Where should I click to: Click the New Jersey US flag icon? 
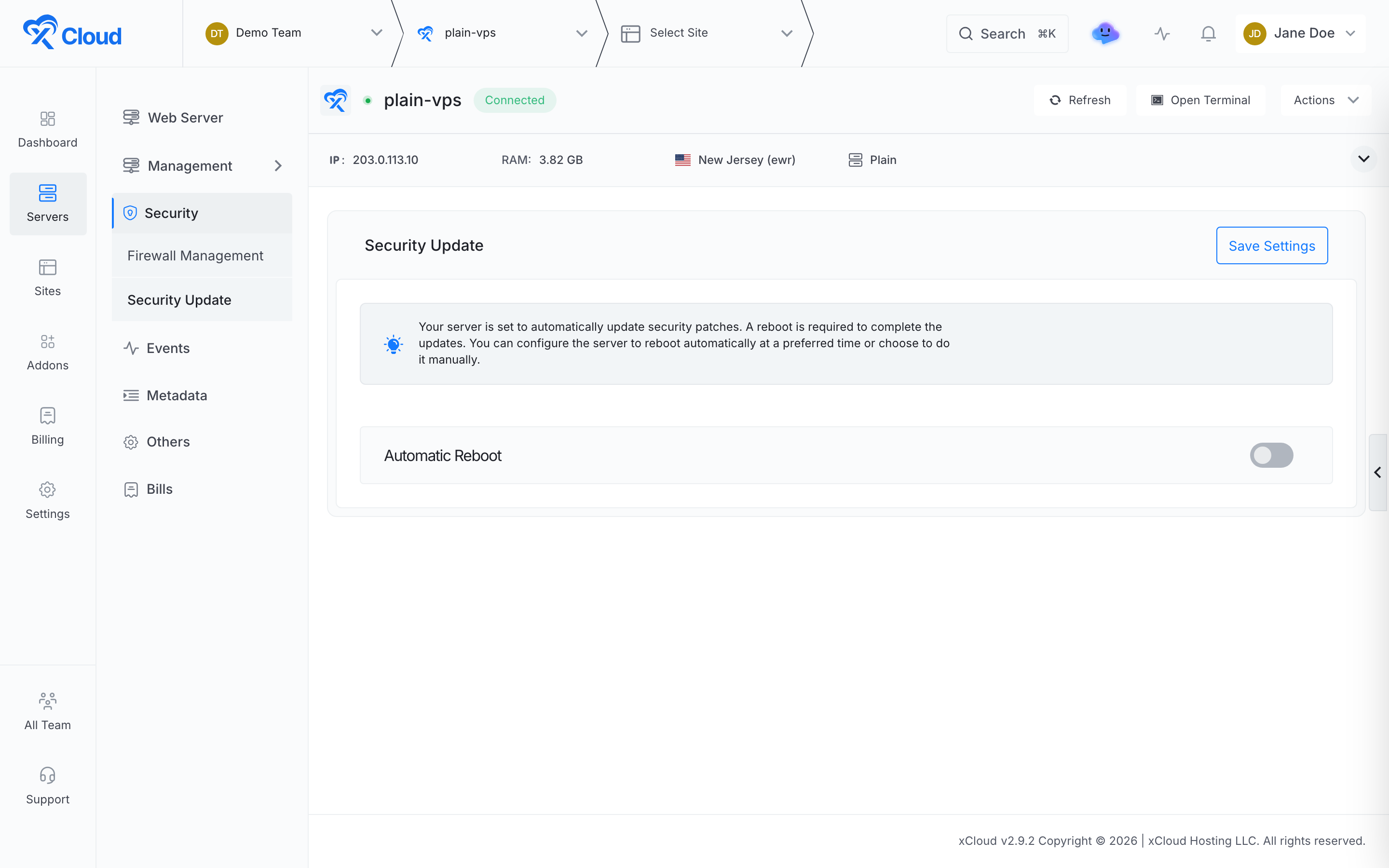pos(682,160)
